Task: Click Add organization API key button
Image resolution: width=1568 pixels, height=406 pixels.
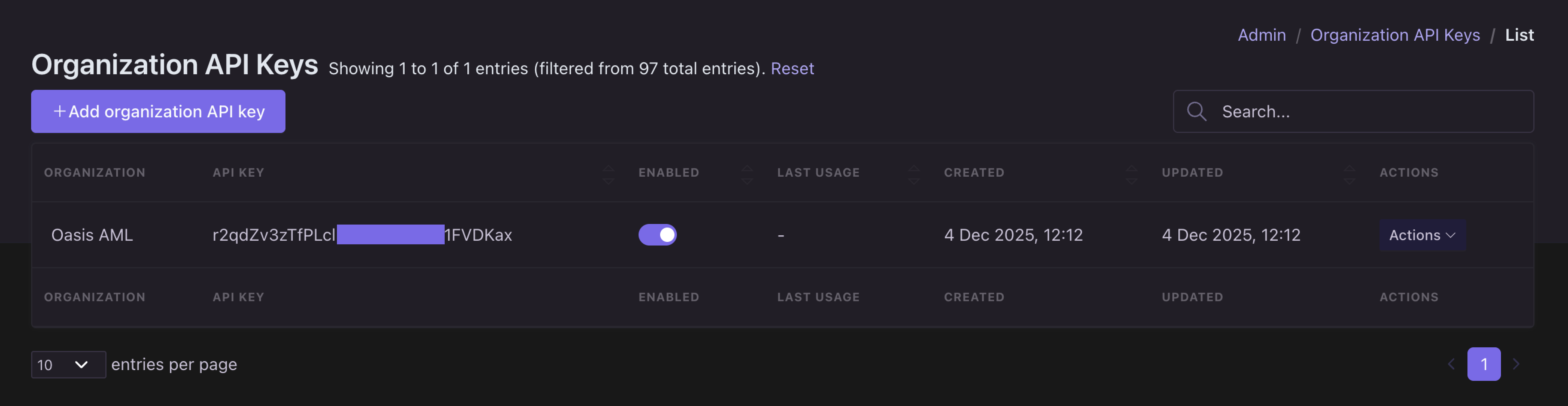Action: (x=158, y=111)
